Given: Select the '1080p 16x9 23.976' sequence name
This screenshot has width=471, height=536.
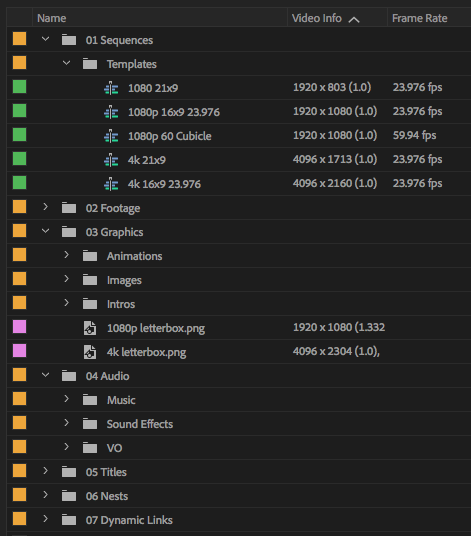Looking at the screenshot, I should pyautogui.click(x=174, y=112).
